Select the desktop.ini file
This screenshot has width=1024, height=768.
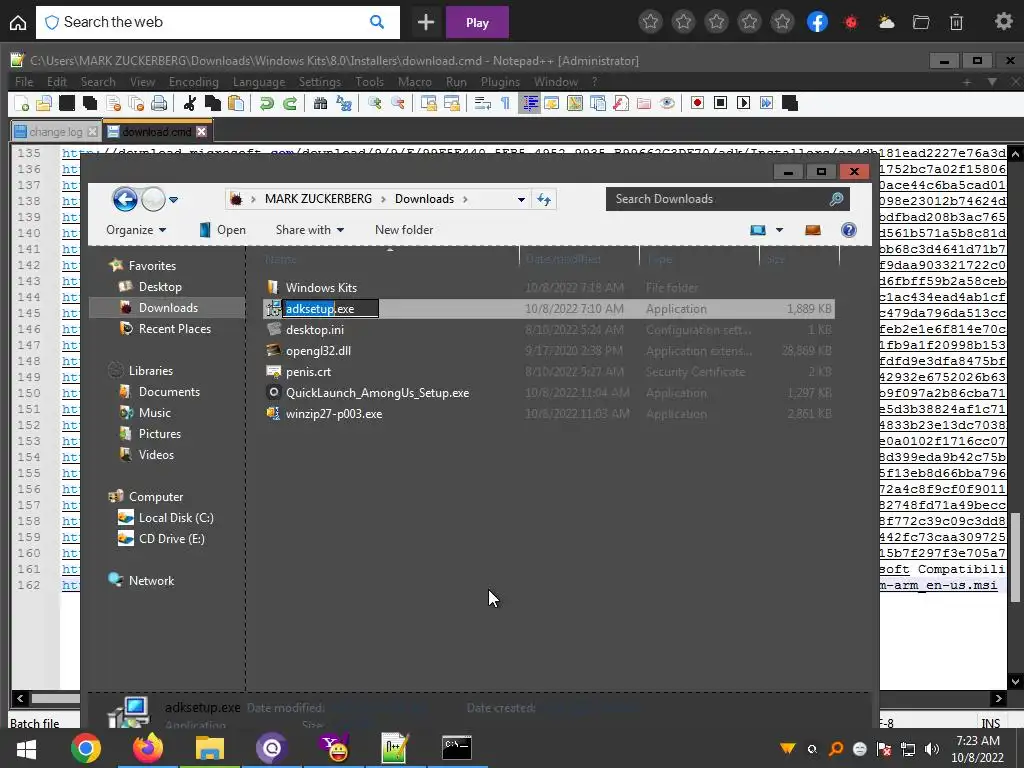click(315, 330)
